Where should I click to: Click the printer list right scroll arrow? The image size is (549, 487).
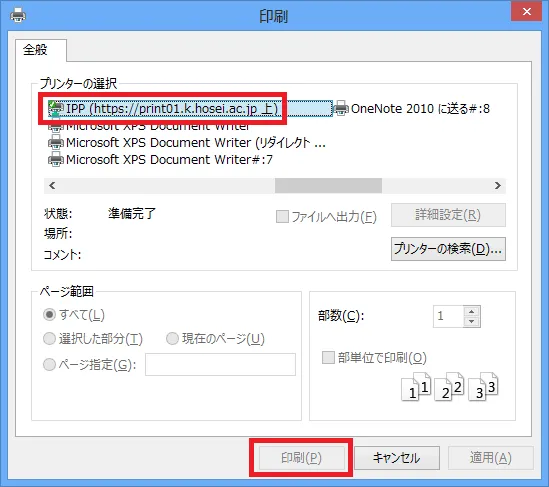tap(498, 185)
